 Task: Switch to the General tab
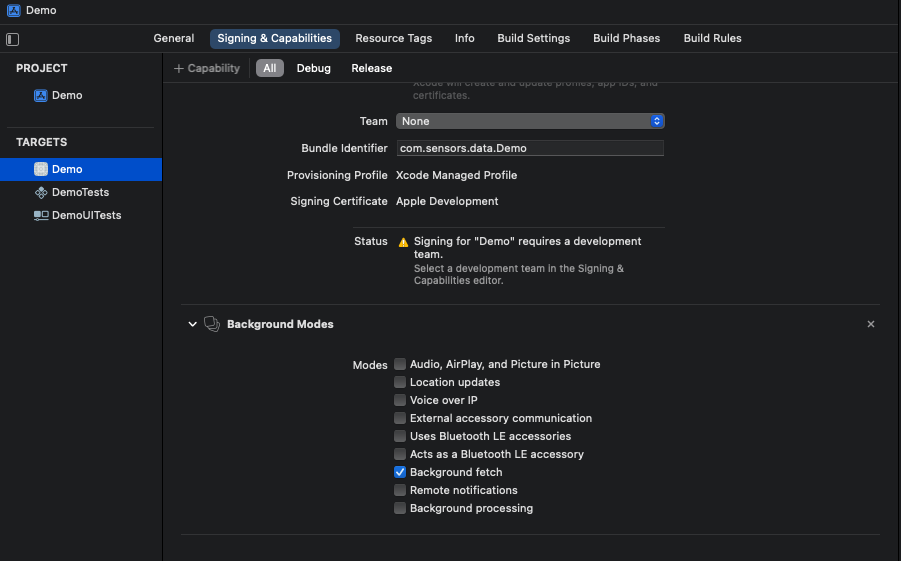click(174, 39)
